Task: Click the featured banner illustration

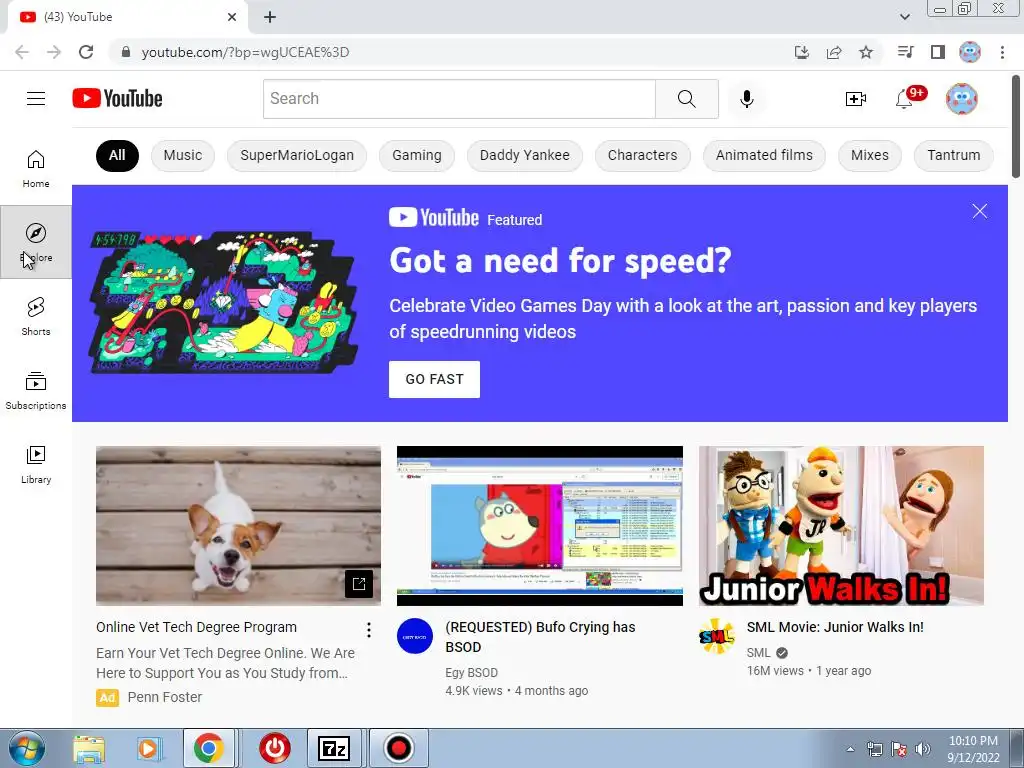Action: point(224,302)
